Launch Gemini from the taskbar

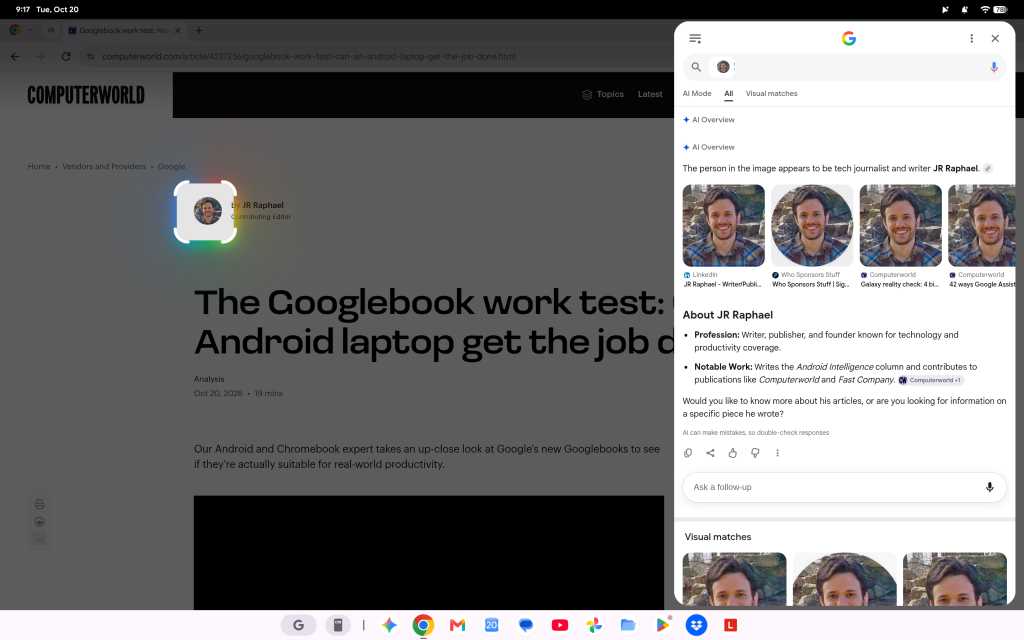389,625
